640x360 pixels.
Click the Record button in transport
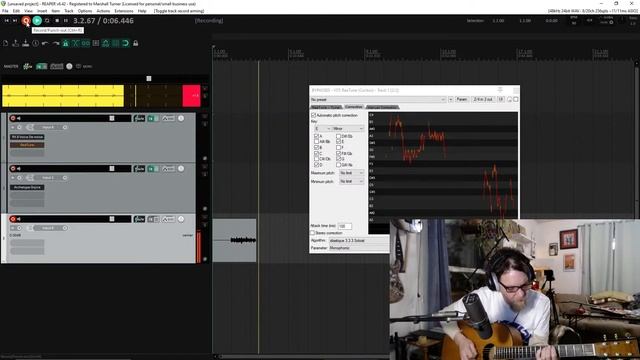pyautogui.click(x=26, y=20)
